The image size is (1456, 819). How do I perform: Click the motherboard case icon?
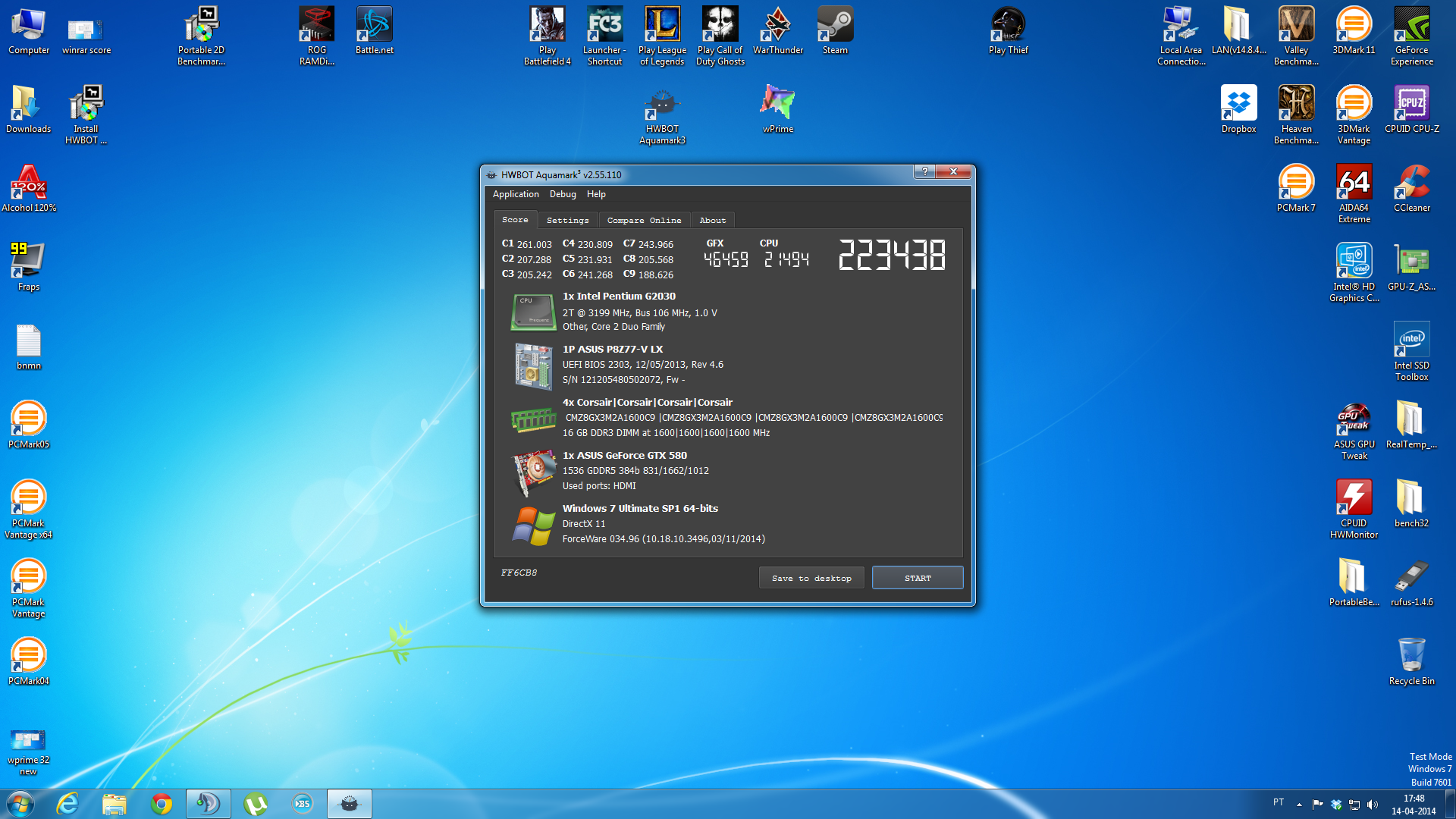533,366
